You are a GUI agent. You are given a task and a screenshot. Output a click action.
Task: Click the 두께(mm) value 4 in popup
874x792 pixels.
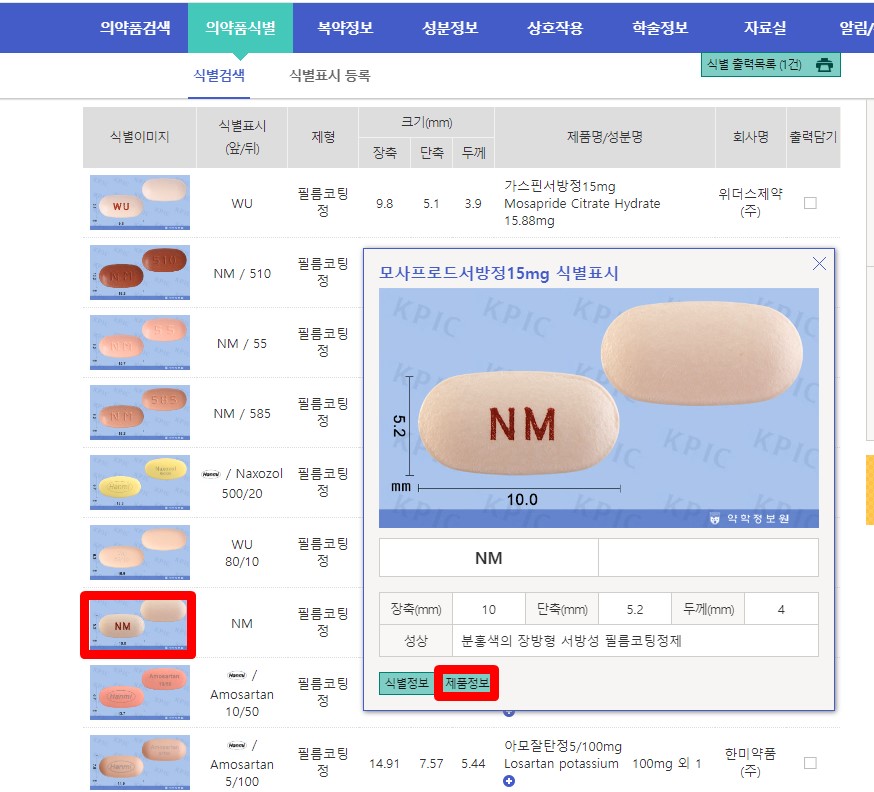click(781, 610)
